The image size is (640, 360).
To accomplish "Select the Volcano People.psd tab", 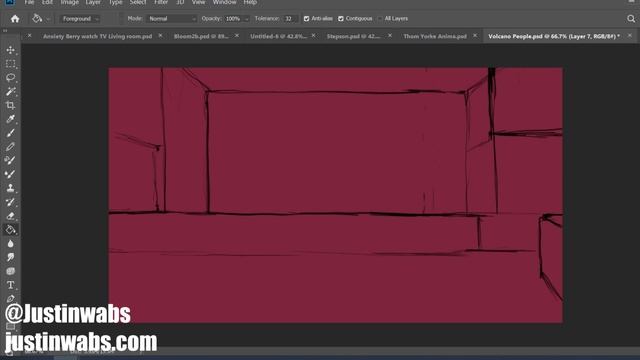I will click(x=554, y=36).
